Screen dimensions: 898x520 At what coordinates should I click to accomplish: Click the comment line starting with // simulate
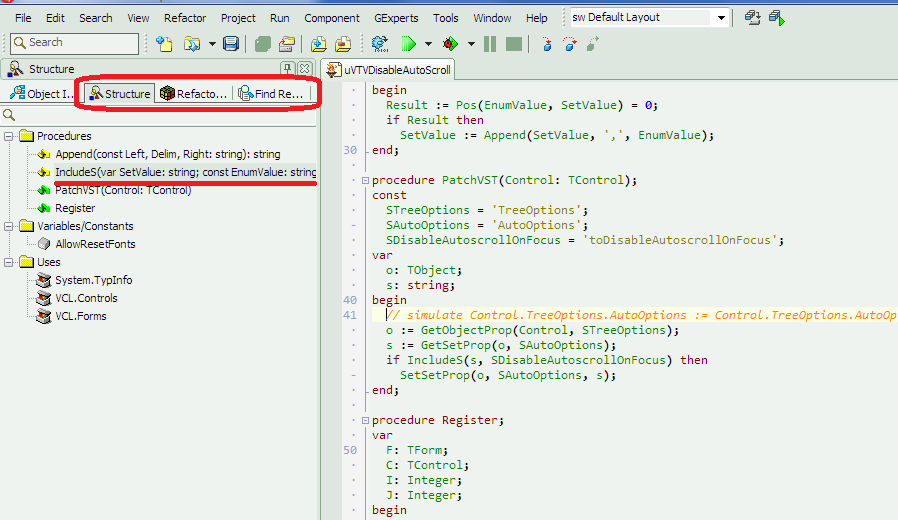click(x=641, y=315)
